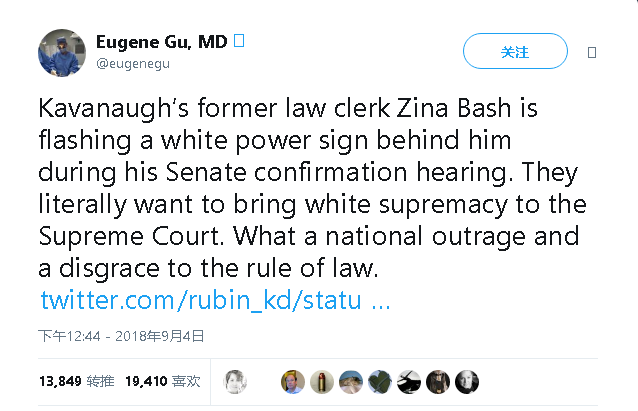Viewport: 638px width, 411px height.
Task: Click the 13,849 retweet count number
Action: point(60,381)
